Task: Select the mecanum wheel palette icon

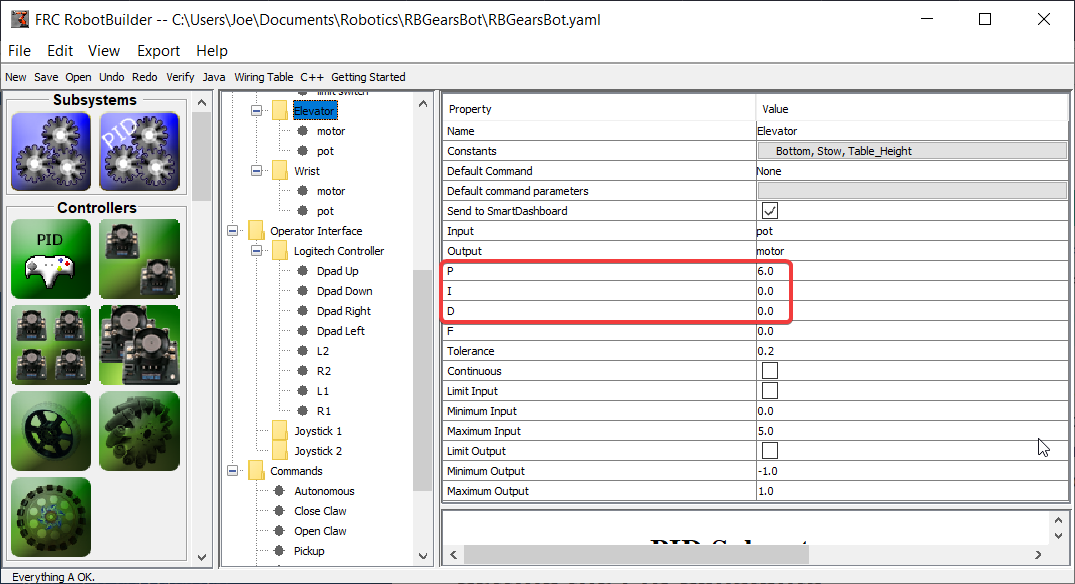Action: 140,431
